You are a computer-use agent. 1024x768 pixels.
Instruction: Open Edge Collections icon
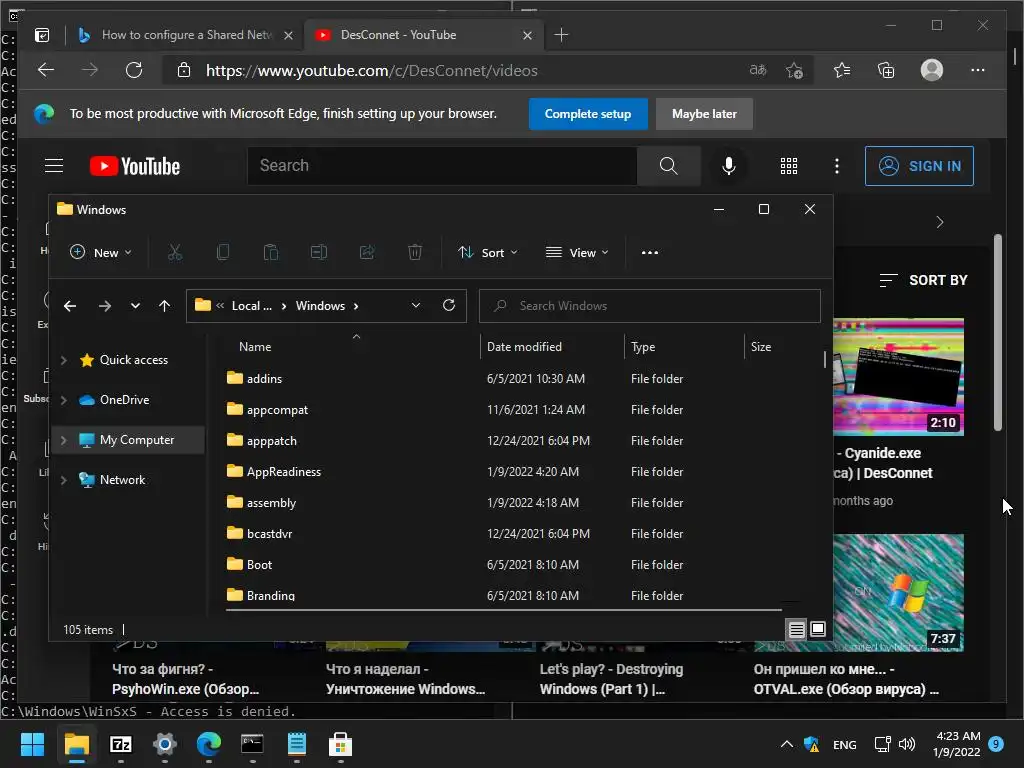coord(886,71)
